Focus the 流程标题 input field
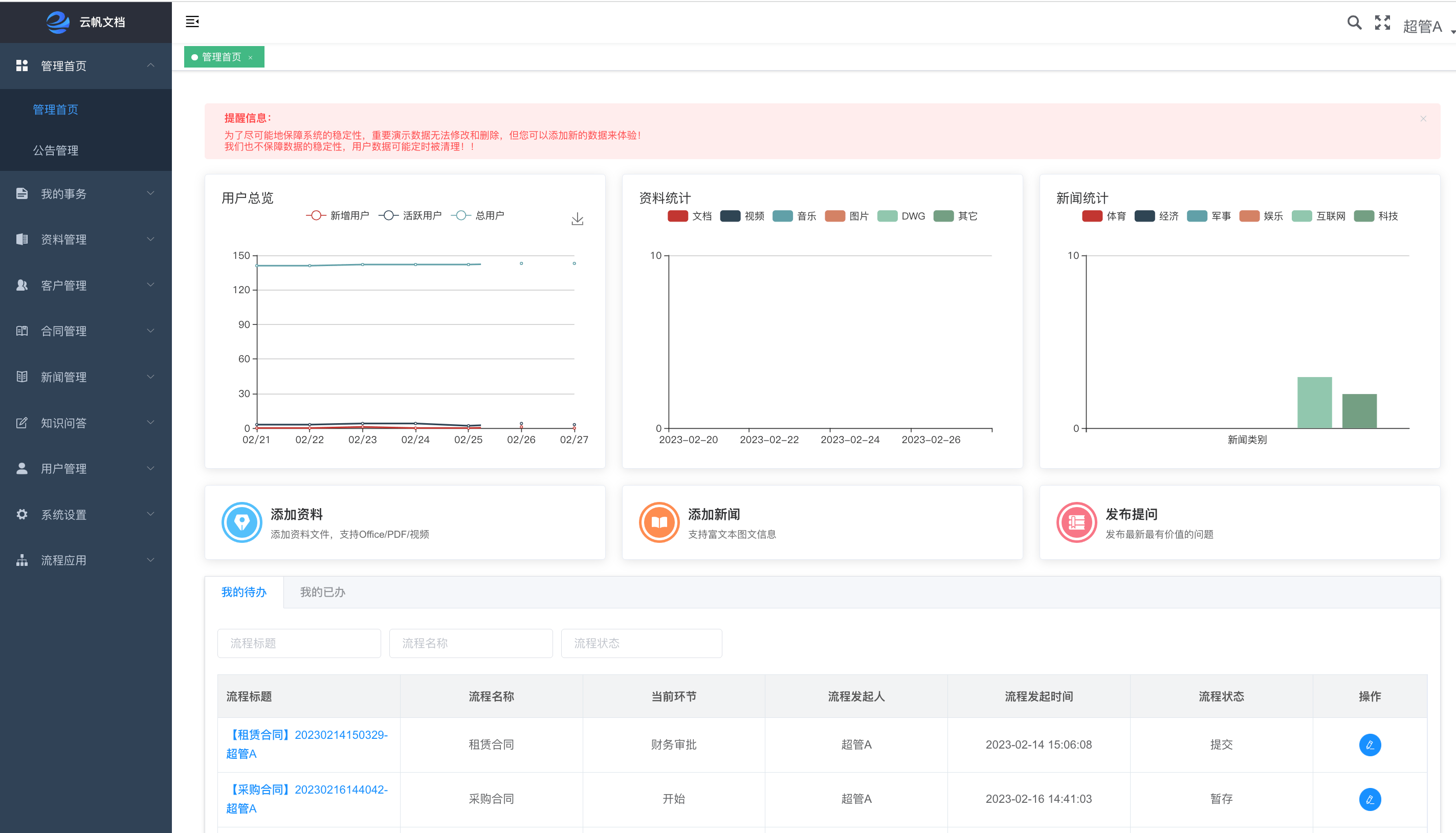This screenshot has height=833, width=1456. coord(299,644)
